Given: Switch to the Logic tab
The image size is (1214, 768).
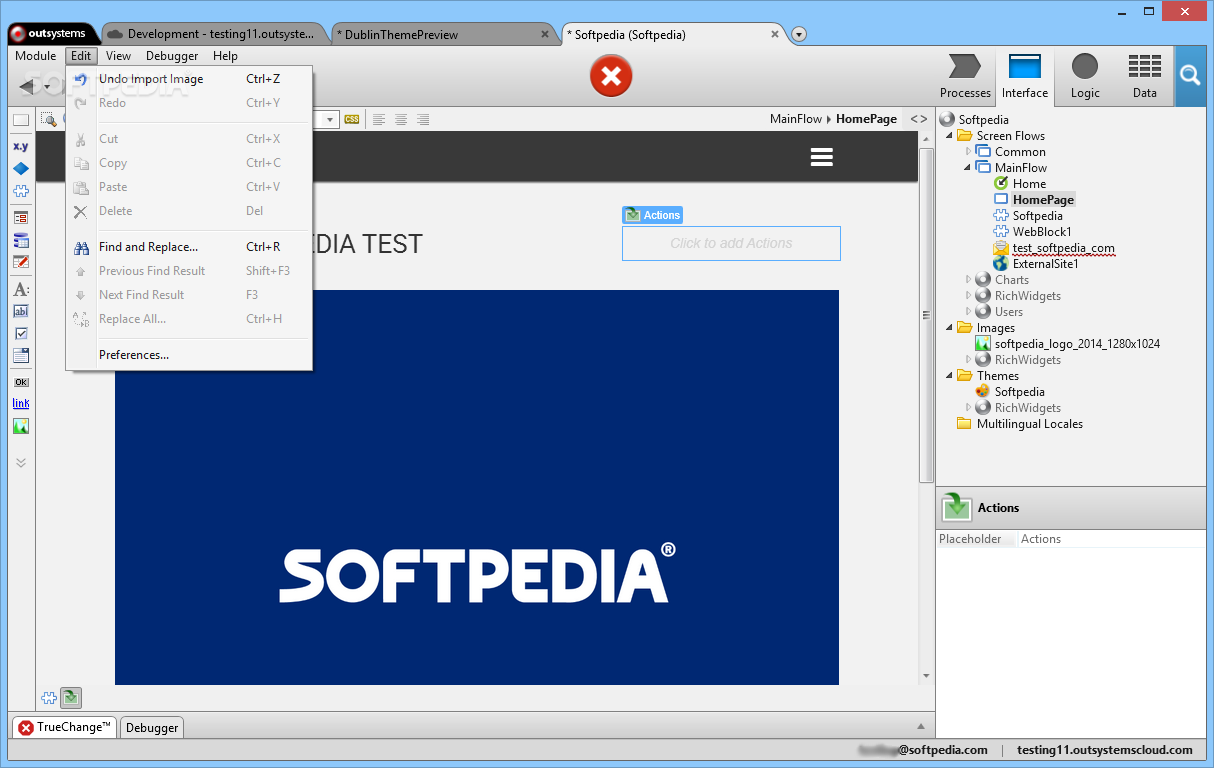Looking at the screenshot, I should [1085, 77].
